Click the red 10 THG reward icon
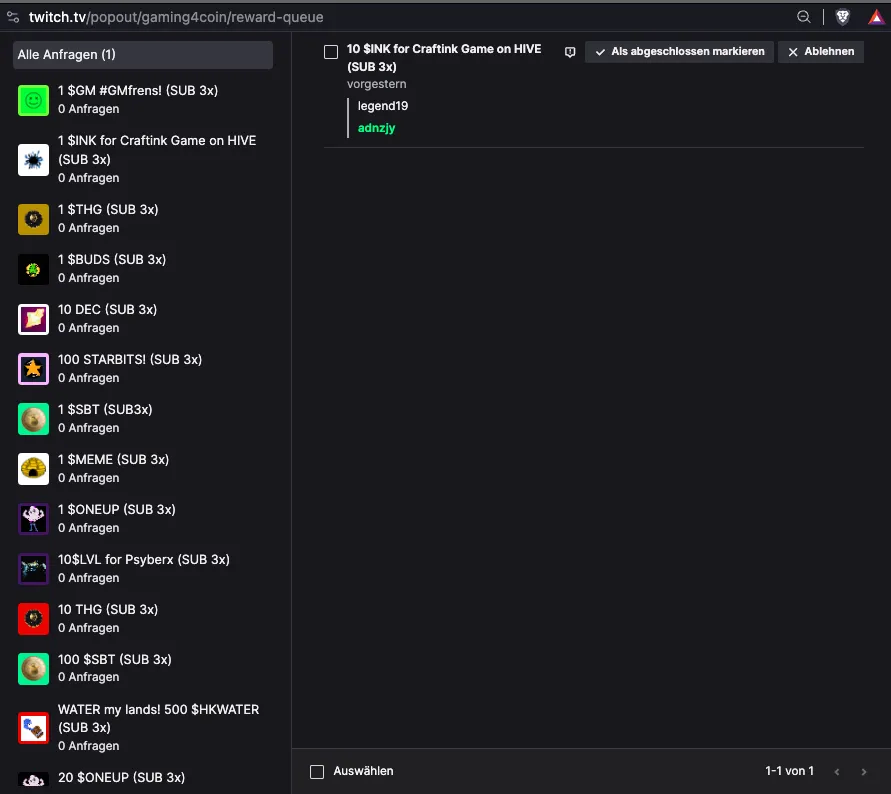Viewport: 891px width, 794px height. click(33, 619)
